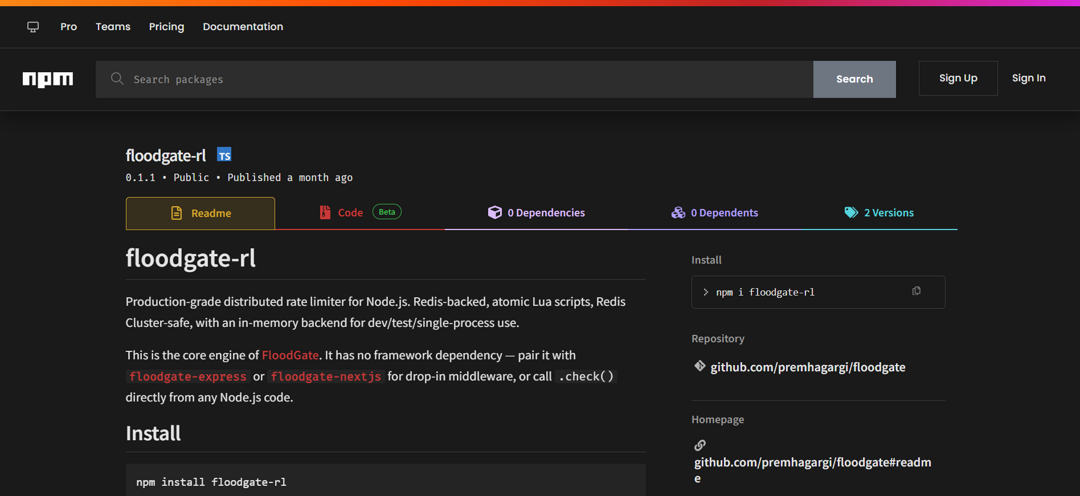Open the homepage floodgate#readme link
This screenshot has width=1080, height=496.
[813, 470]
